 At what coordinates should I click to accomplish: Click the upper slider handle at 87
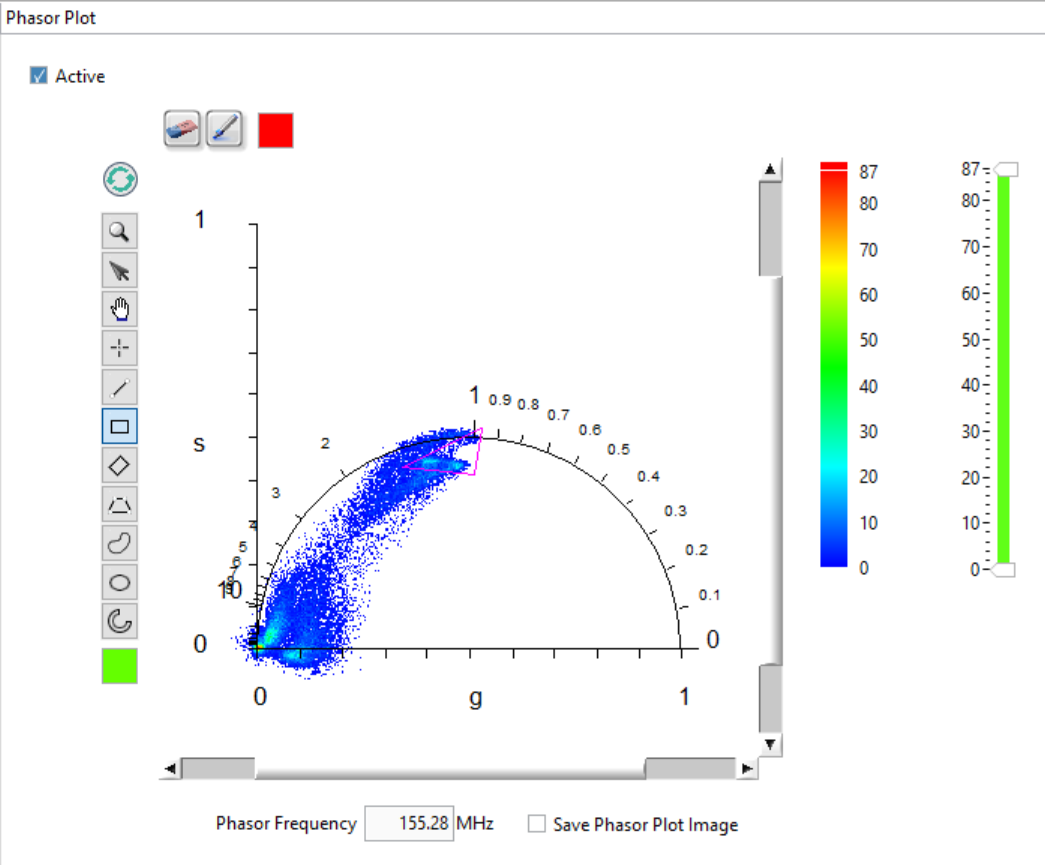1006,169
